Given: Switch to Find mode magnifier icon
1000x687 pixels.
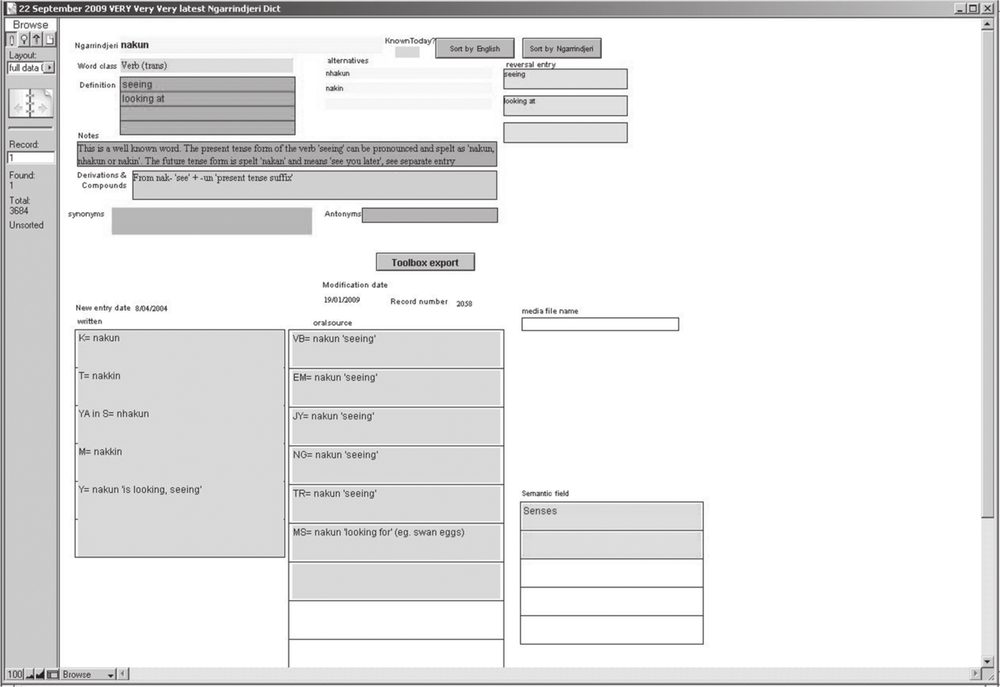Looking at the screenshot, I should point(24,40).
